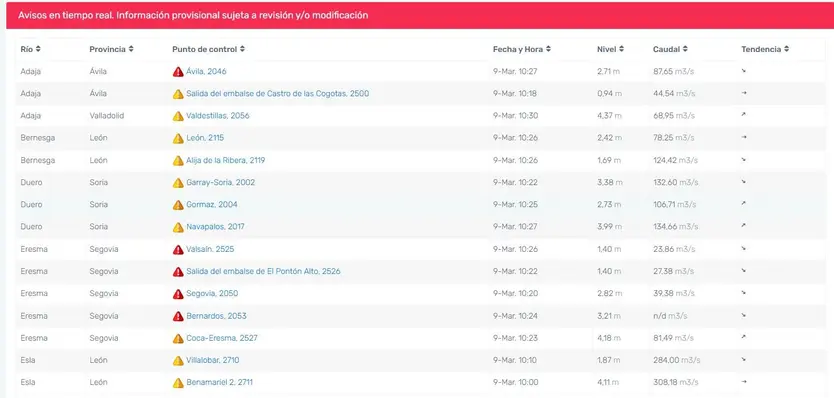Select the caudal value 284,00 m3/s

677,360
